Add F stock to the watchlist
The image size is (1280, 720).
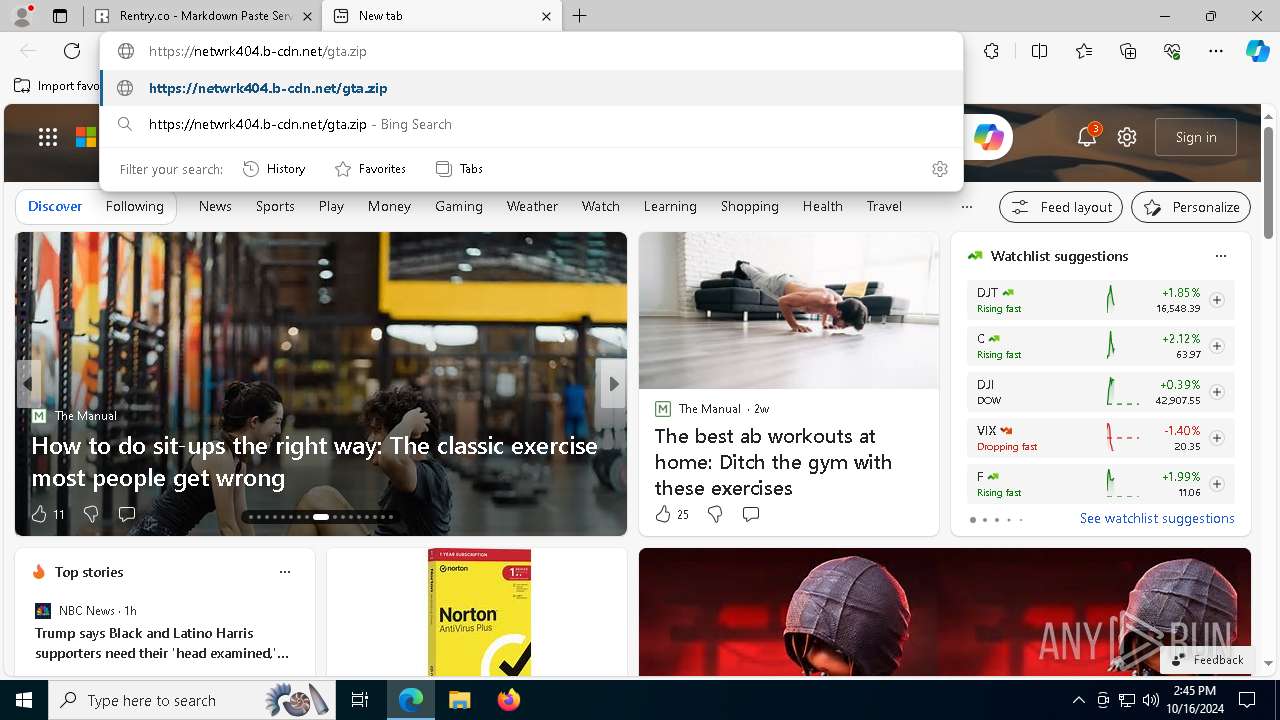[x=1217, y=484]
